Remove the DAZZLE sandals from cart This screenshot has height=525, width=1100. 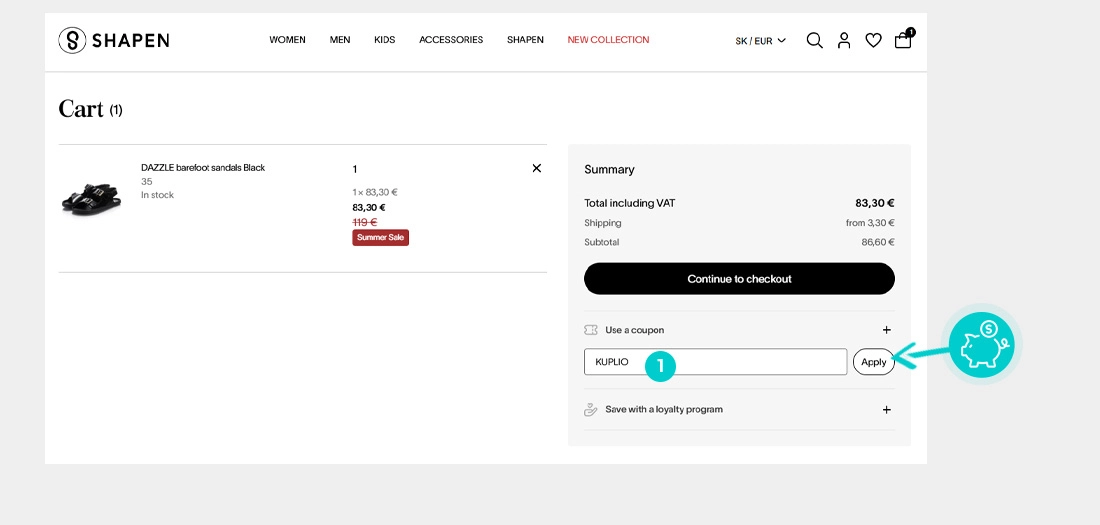[536, 168]
